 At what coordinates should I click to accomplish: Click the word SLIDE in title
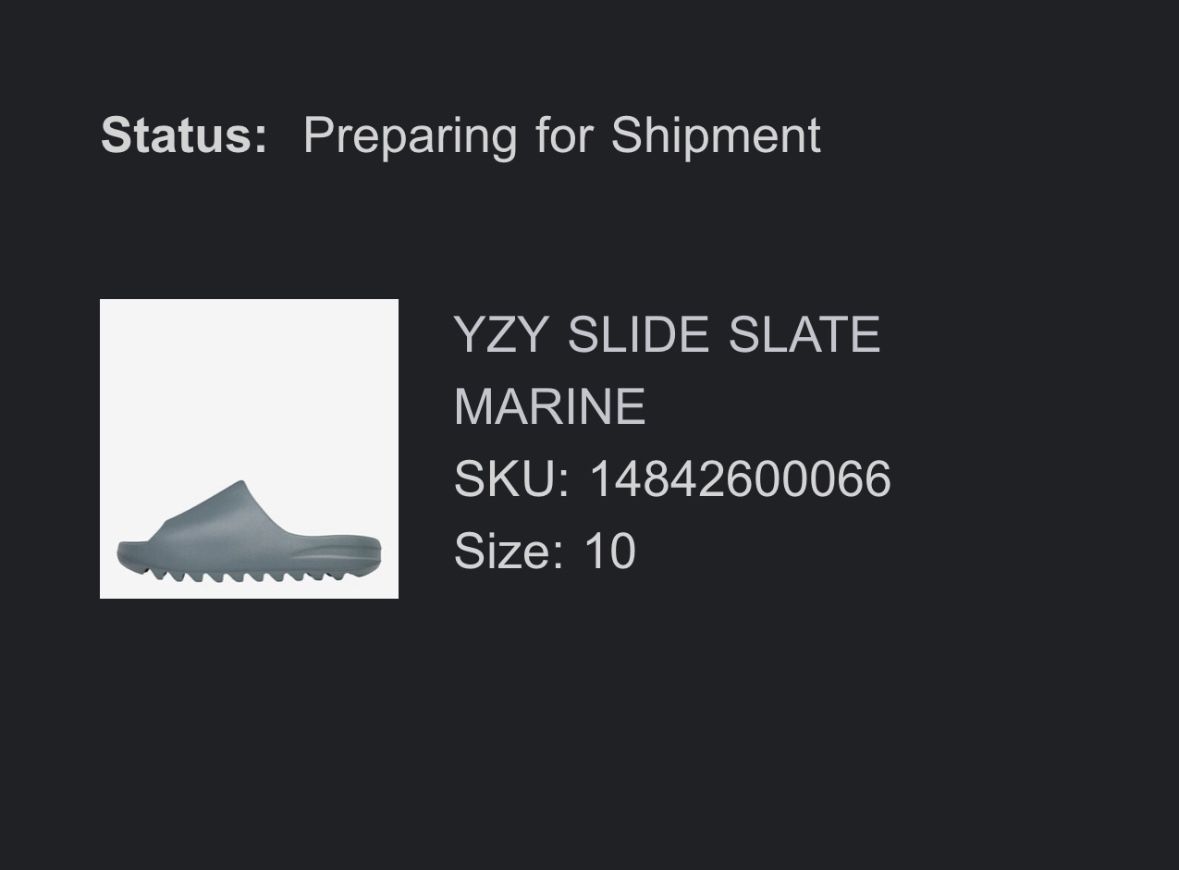638,334
